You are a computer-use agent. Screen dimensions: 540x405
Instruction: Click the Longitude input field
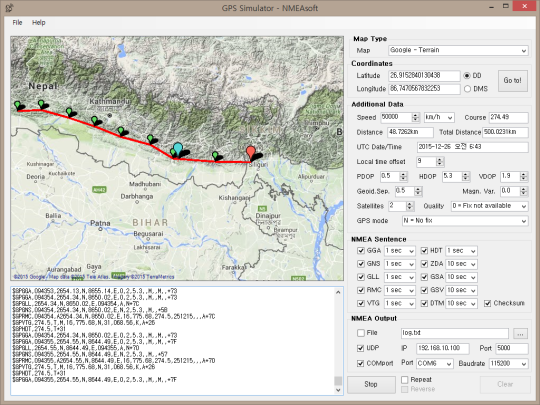coord(424,89)
